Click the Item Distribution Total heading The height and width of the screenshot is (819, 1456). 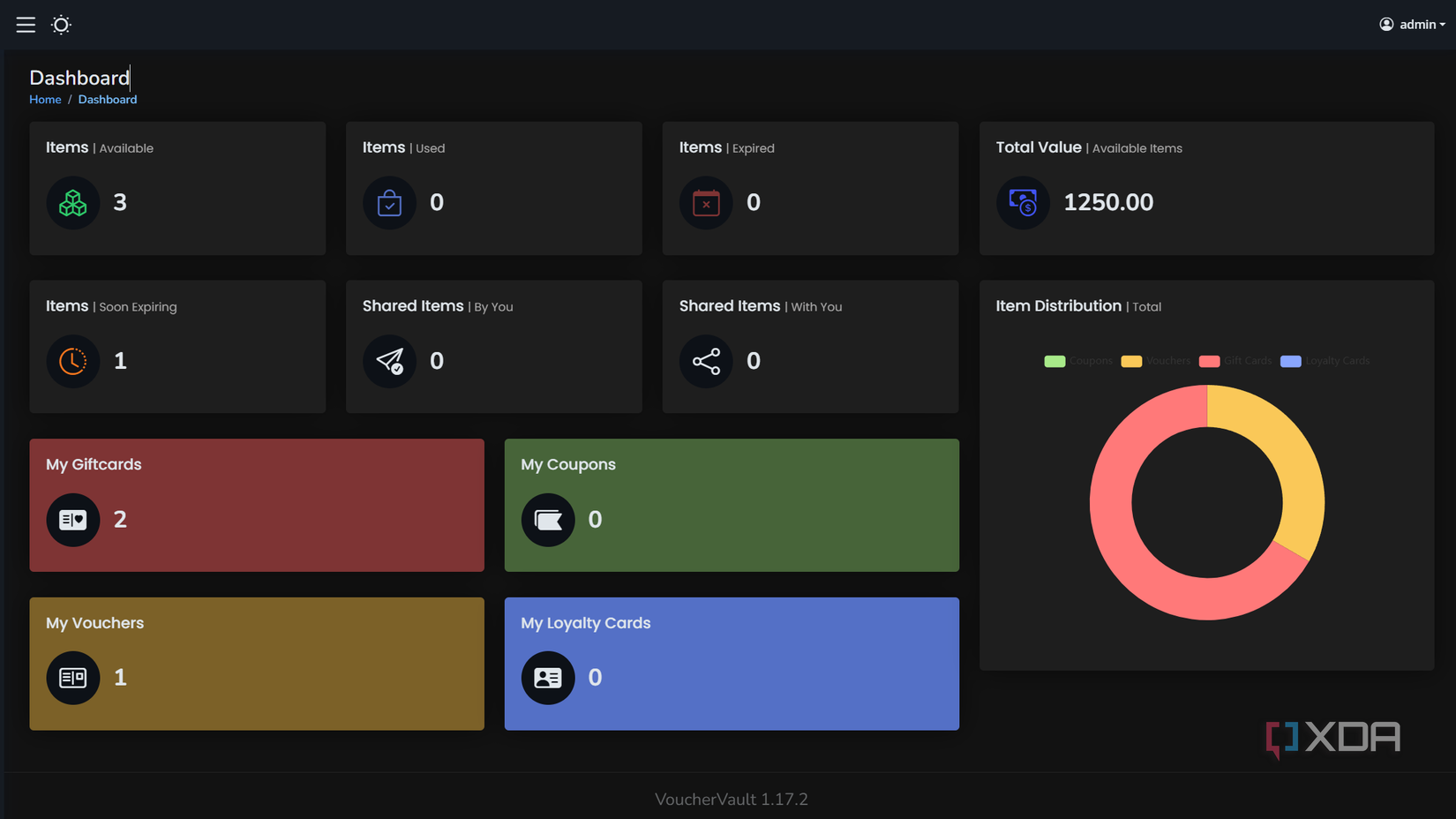tap(1078, 306)
